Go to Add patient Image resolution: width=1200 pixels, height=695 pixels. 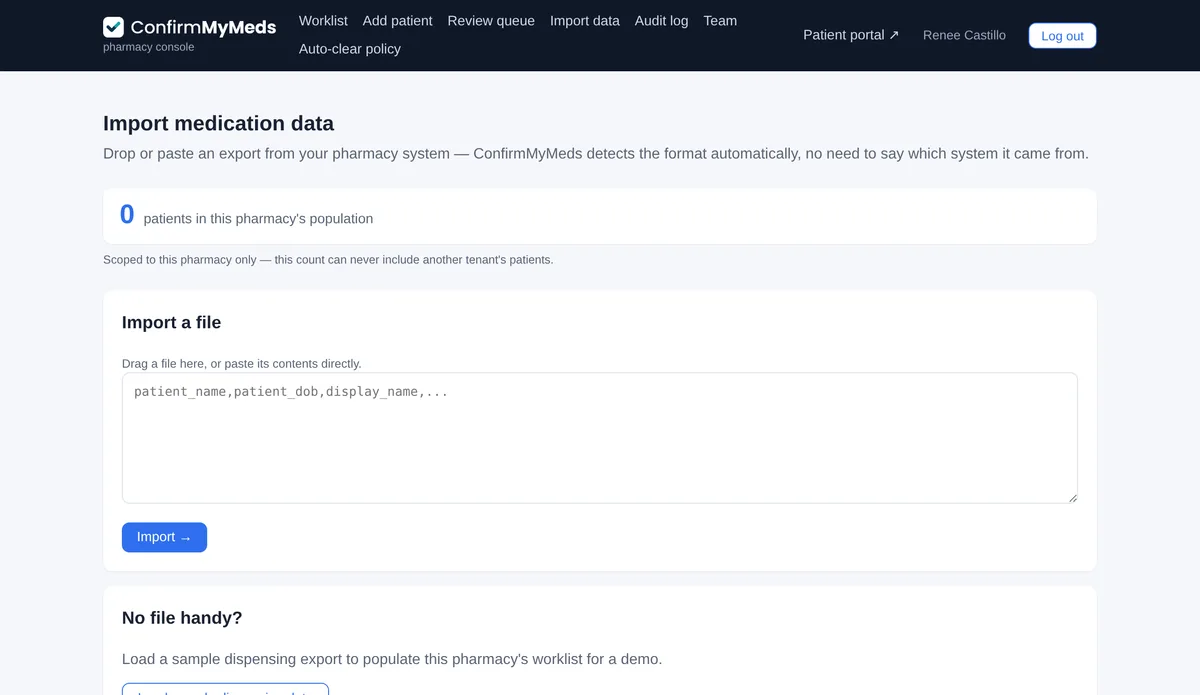point(398,21)
